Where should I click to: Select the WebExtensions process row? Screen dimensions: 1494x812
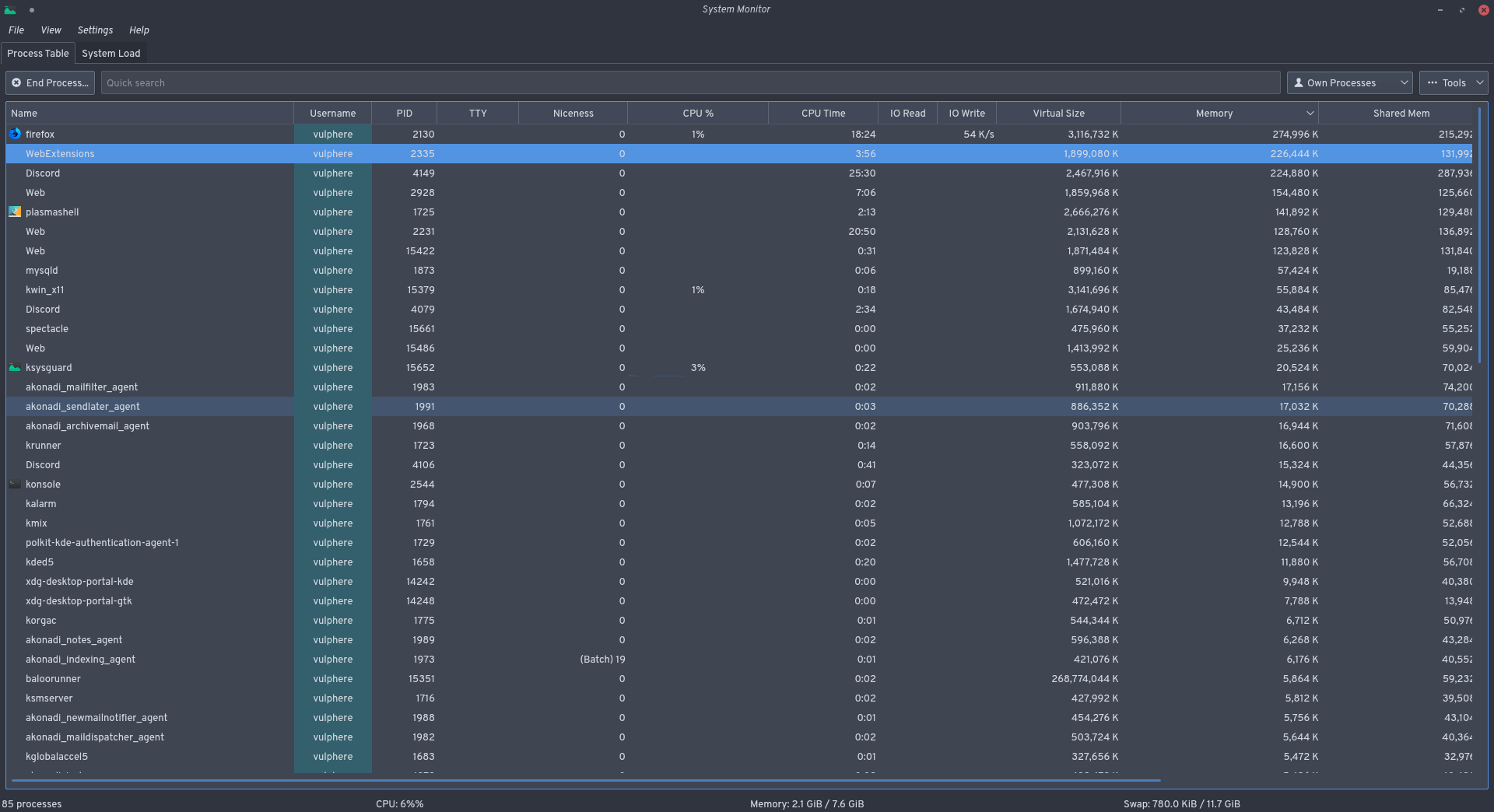pos(741,153)
